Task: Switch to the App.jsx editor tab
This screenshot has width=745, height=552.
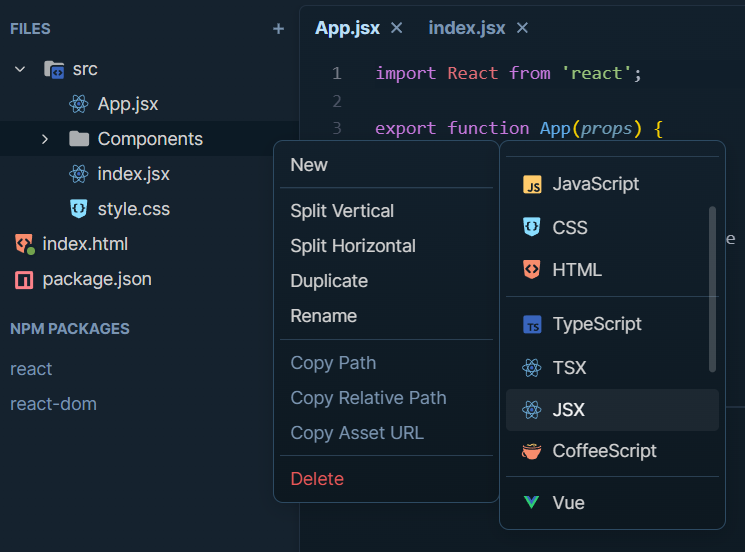Action: coord(347,28)
